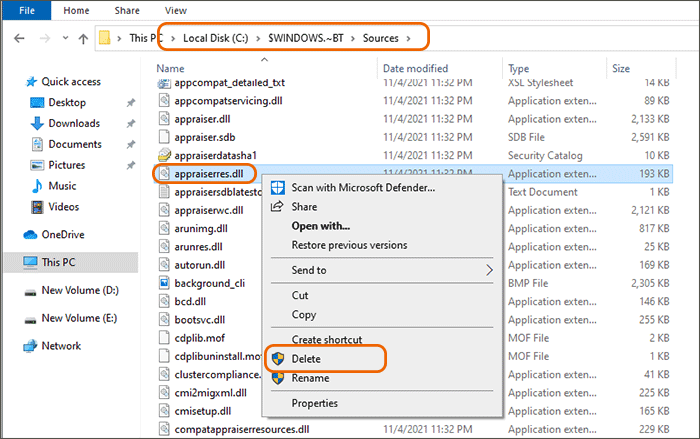Image resolution: width=700 pixels, height=439 pixels.
Task: Switch to the View ribbon tab
Action: click(x=174, y=10)
